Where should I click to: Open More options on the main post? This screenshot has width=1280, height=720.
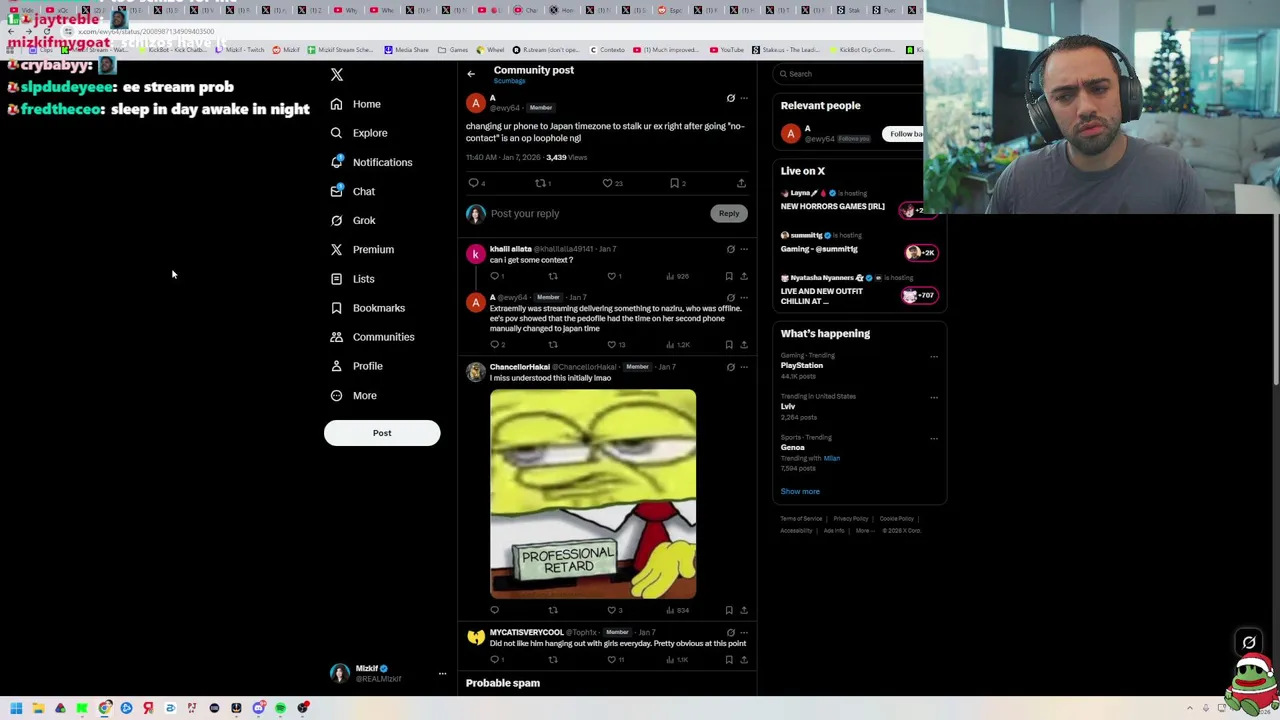click(743, 99)
